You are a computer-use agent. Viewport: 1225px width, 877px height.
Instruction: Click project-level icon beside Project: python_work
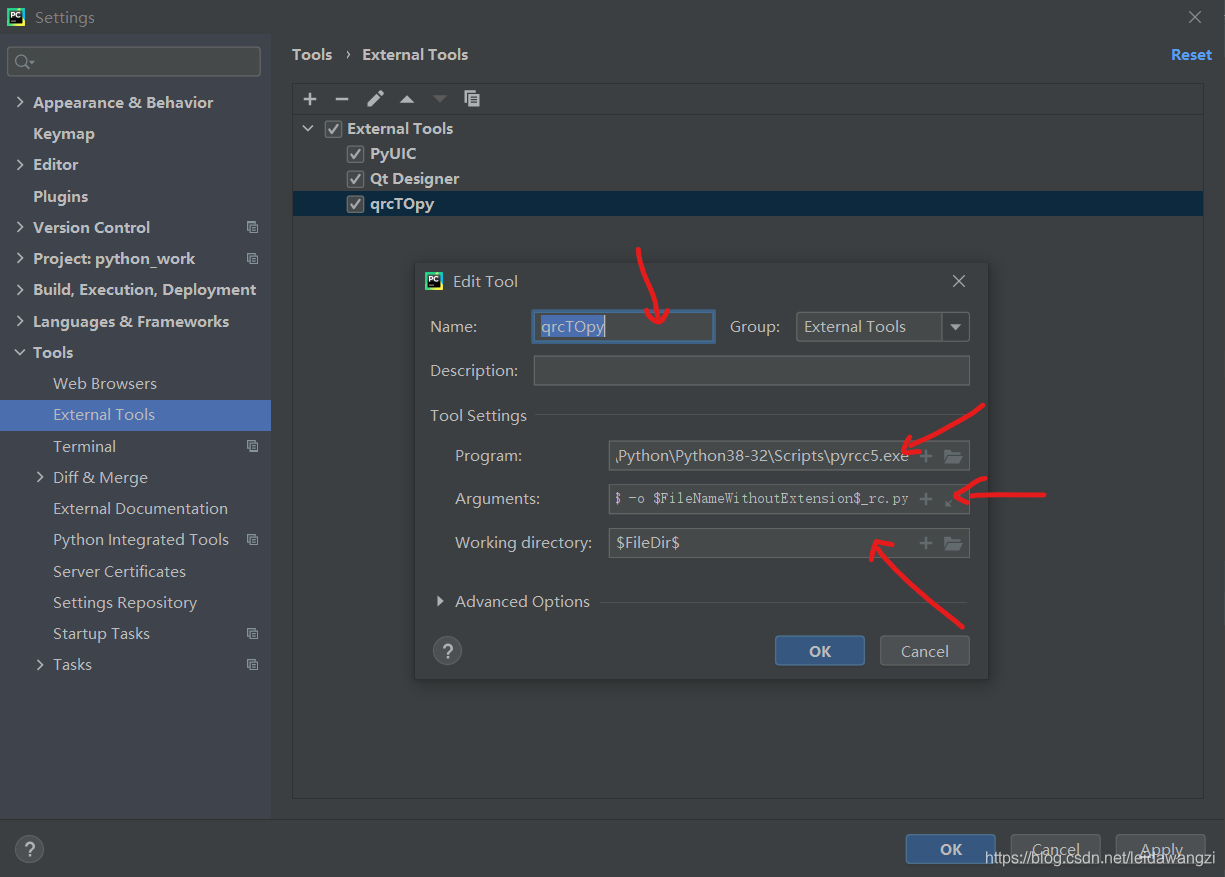click(252, 258)
